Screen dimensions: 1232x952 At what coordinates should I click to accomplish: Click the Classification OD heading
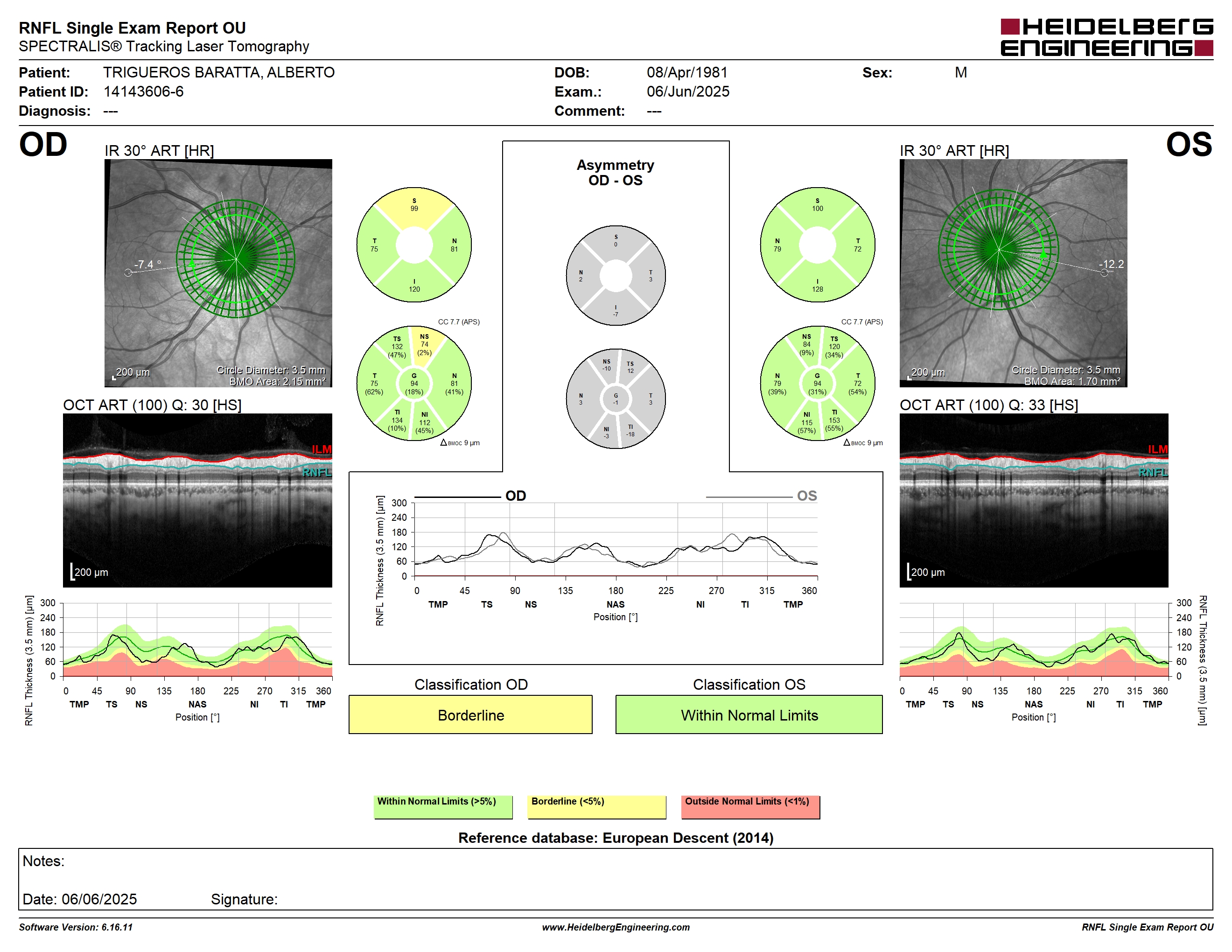coord(470,684)
